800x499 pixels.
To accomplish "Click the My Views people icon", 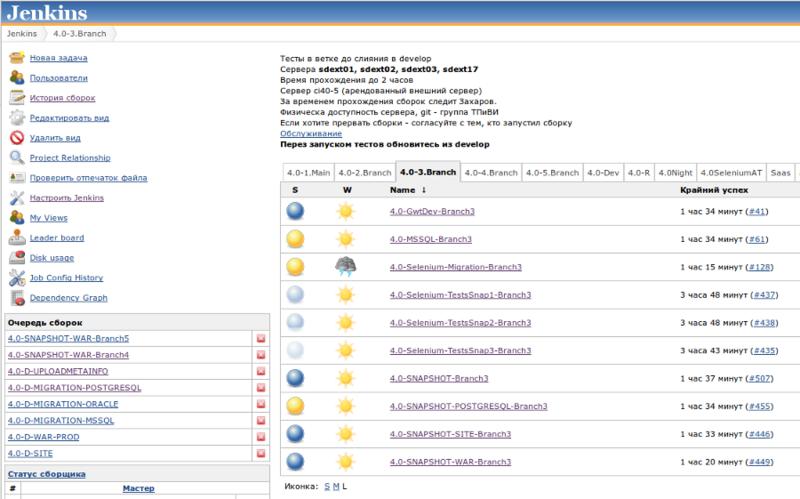I will [17, 217].
